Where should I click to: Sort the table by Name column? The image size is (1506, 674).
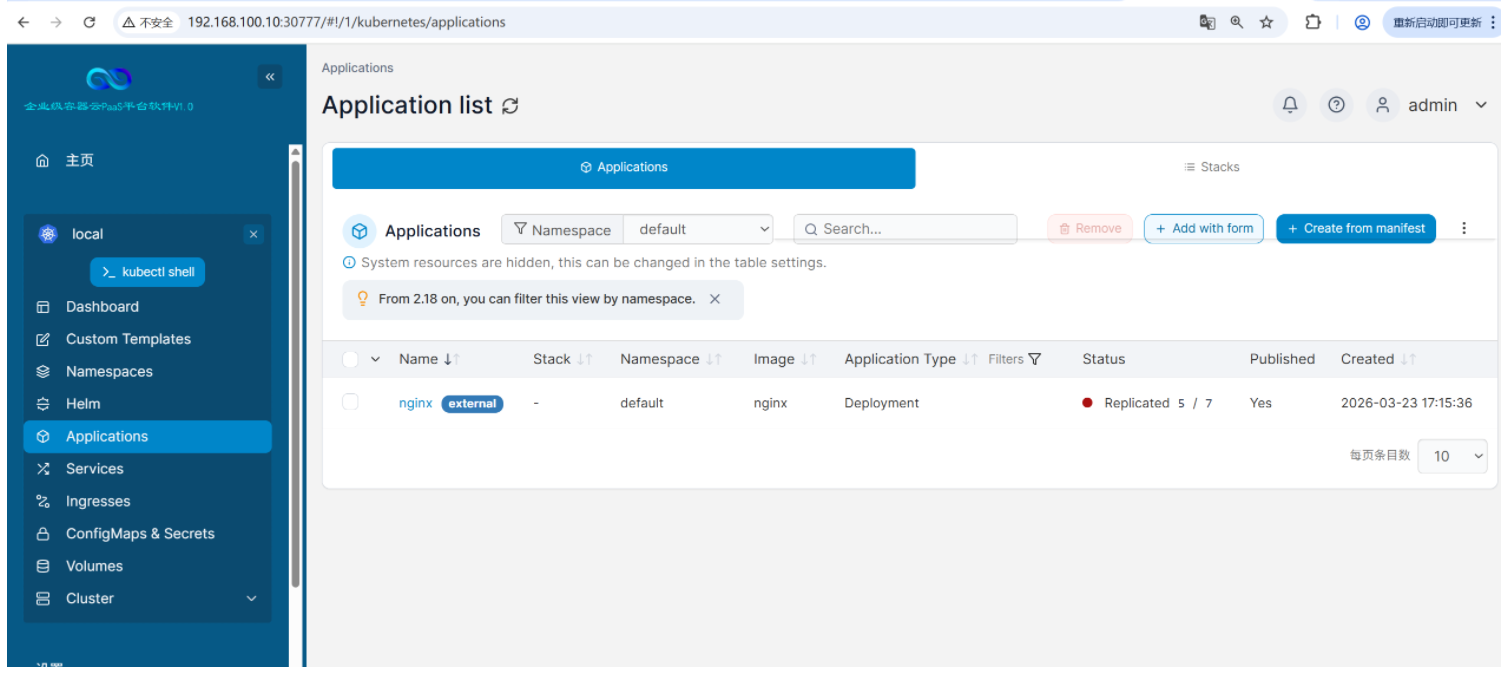[x=429, y=359]
